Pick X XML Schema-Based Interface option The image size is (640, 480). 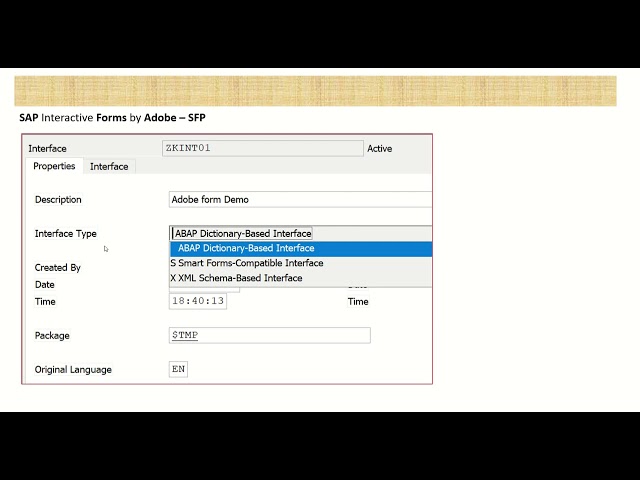[301, 278]
